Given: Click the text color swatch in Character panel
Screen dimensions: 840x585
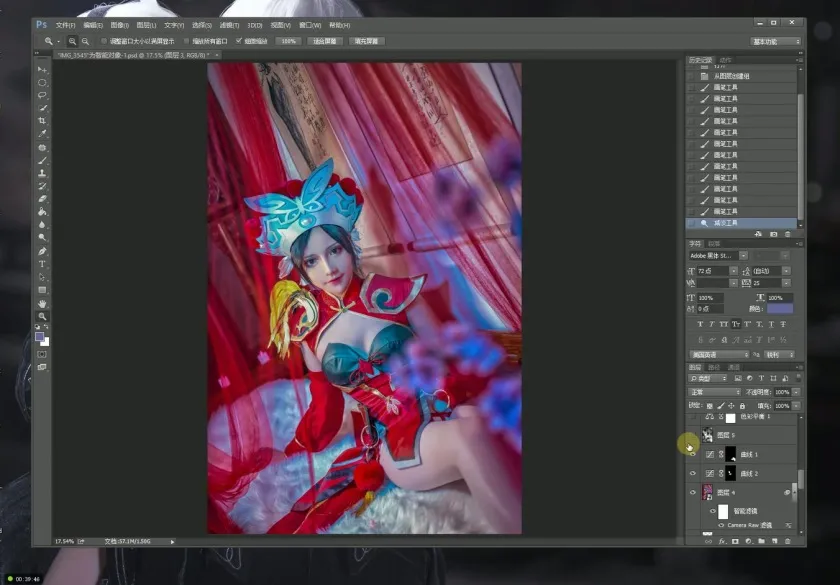Looking at the screenshot, I should pos(779,309).
